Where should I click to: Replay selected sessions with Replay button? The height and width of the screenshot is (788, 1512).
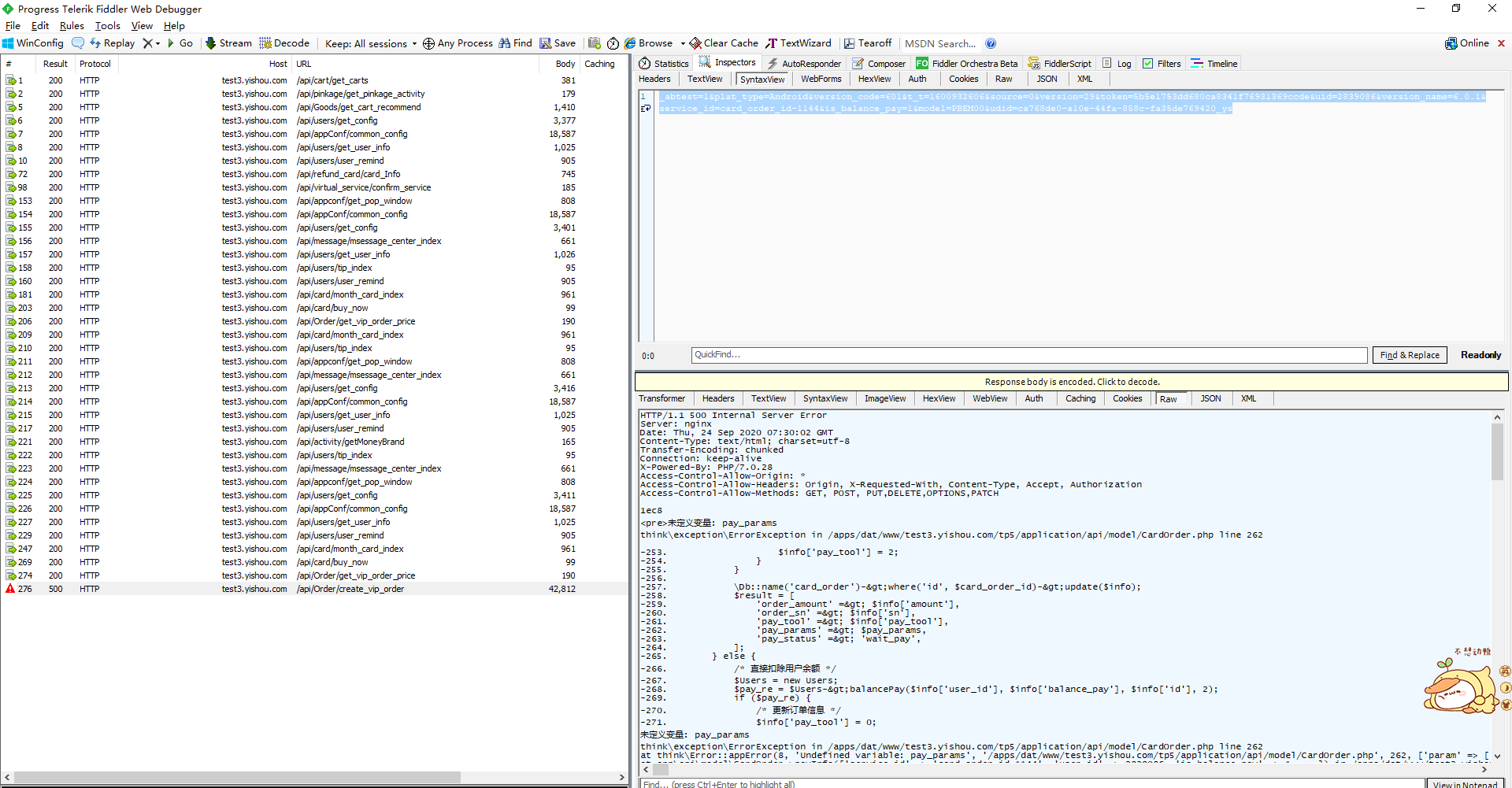pos(112,43)
